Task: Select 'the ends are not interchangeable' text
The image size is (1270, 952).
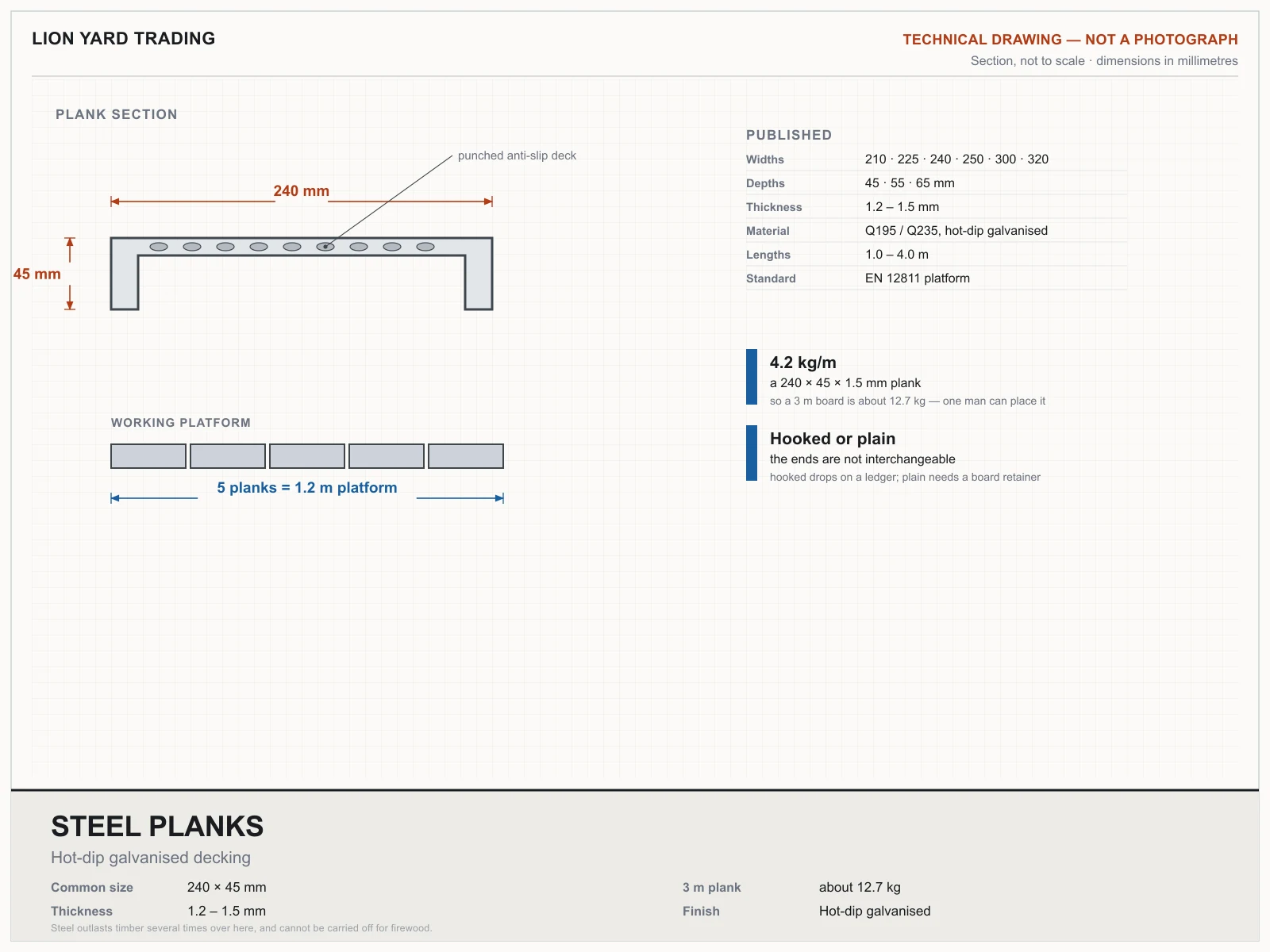Action: [x=863, y=459]
